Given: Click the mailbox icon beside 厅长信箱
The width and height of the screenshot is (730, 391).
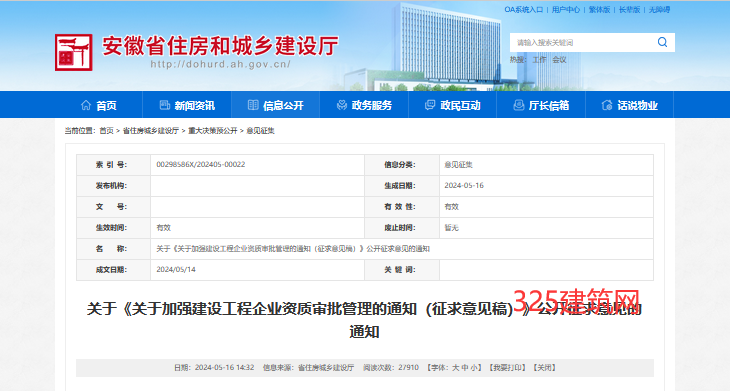Looking at the screenshot, I should pyautogui.click(x=519, y=105).
